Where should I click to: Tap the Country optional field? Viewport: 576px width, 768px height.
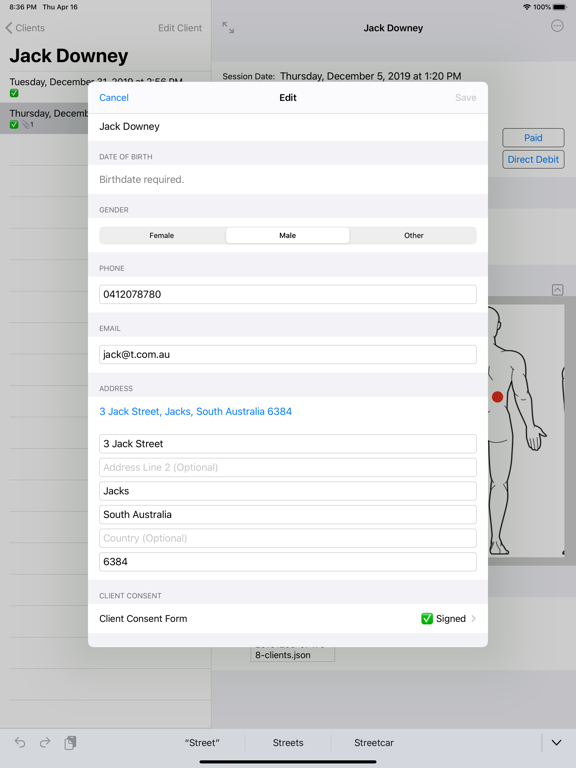pyautogui.click(x=288, y=538)
